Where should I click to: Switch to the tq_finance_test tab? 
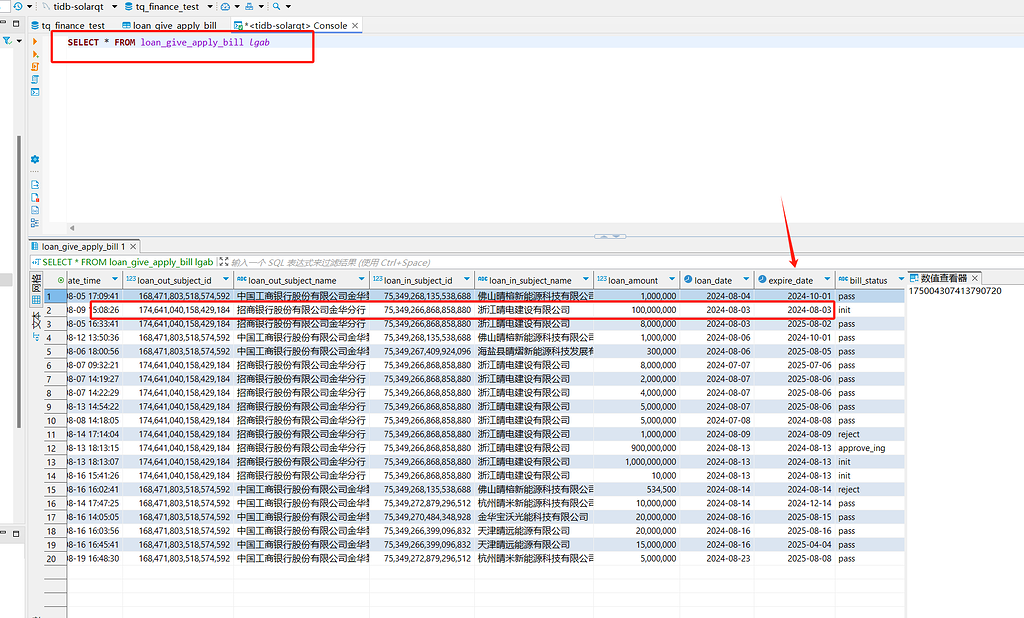72,25
